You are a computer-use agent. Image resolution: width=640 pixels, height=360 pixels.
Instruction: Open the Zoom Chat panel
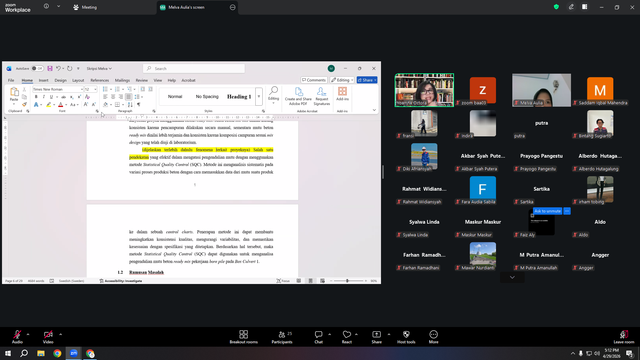point(318,337)
